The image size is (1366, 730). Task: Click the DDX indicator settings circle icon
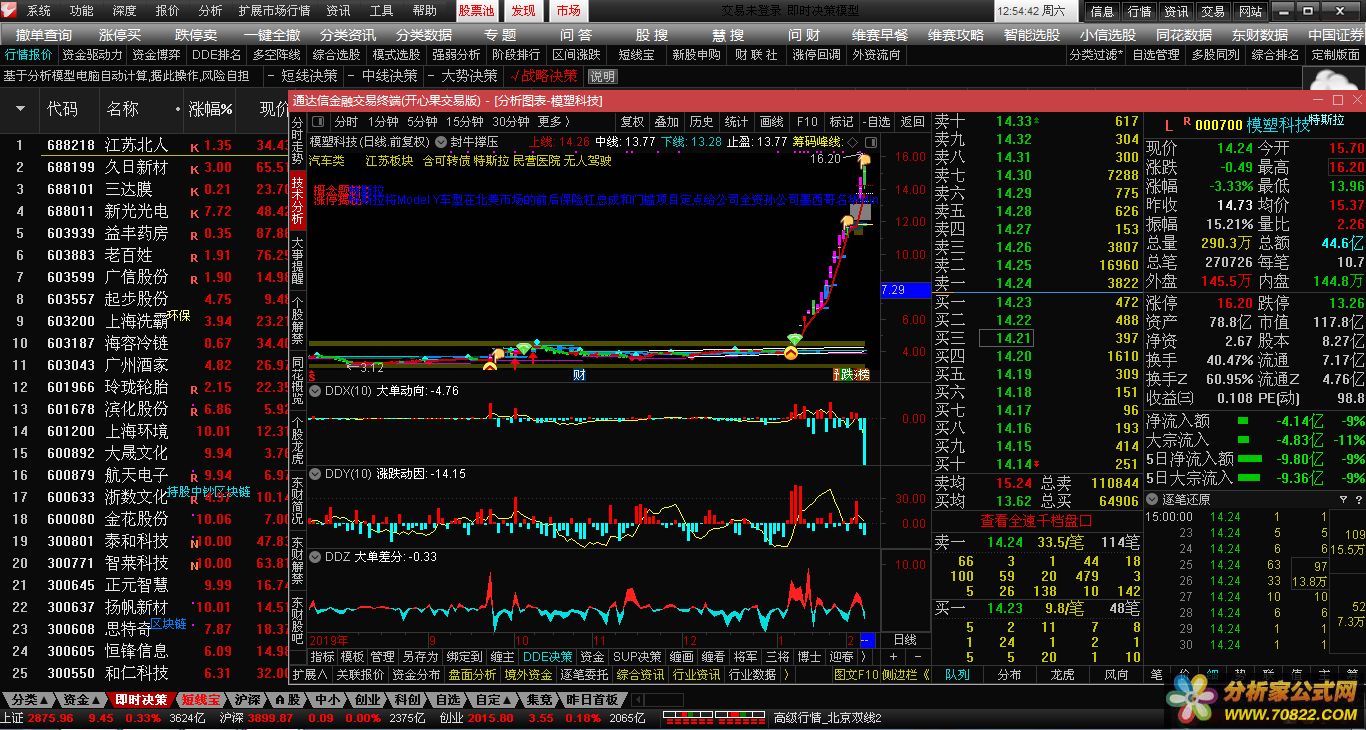[316, 391]
